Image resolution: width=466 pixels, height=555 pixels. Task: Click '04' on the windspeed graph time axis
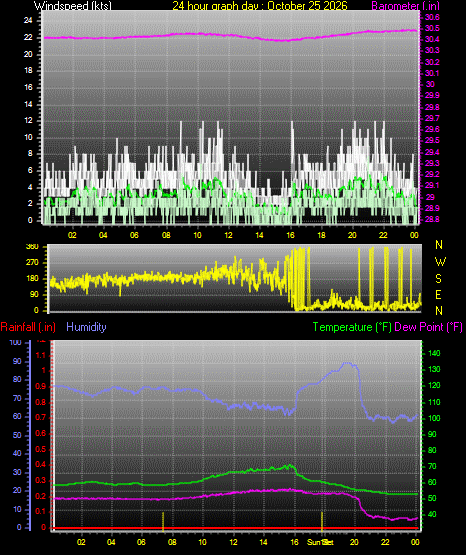103,235
